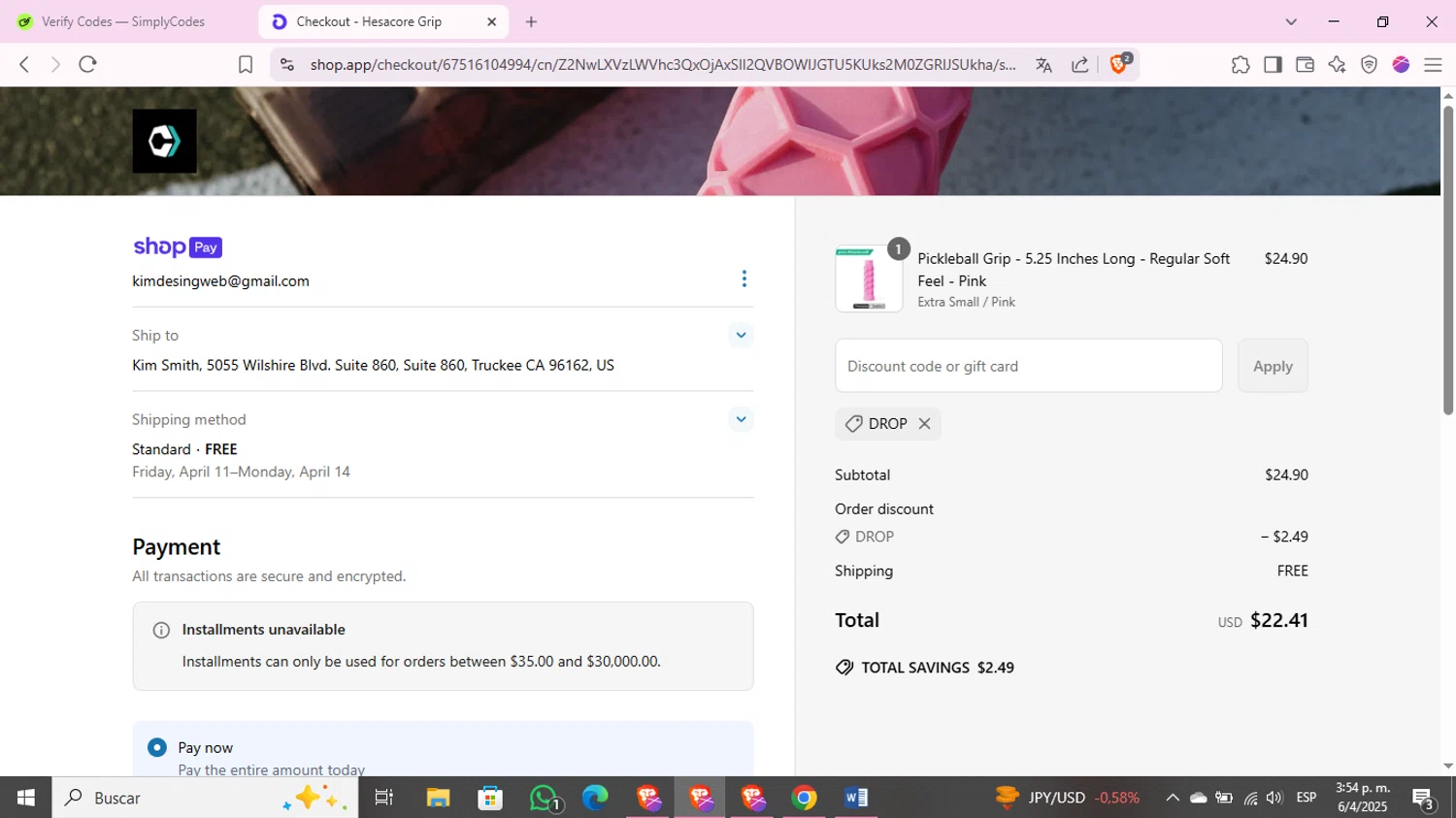Viewport: 1456px width, 818px height.
Task: Open the taskbar clock and date
Action: coord(1363,798)
